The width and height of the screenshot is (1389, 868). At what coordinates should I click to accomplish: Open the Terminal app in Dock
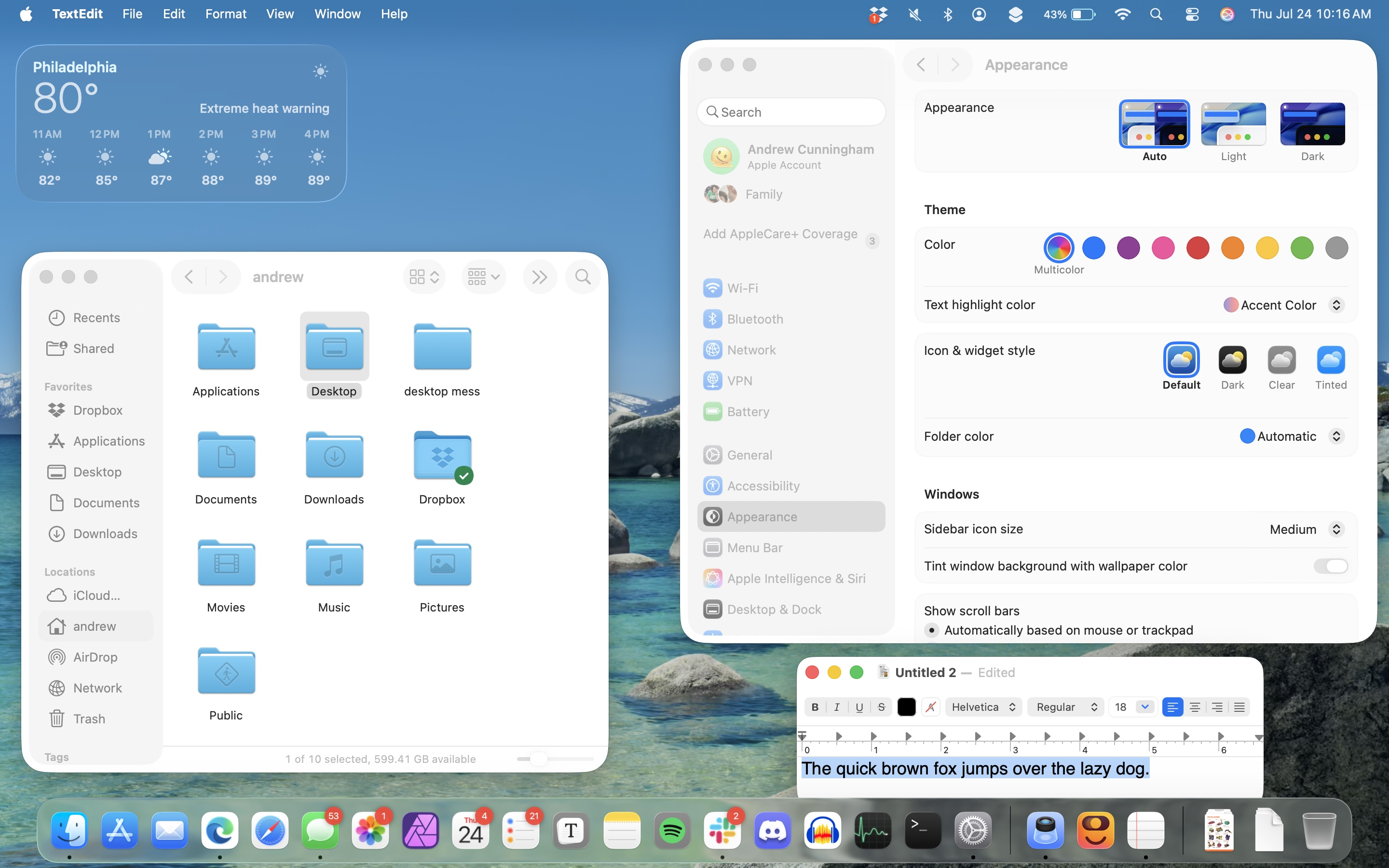coord(922,831)
